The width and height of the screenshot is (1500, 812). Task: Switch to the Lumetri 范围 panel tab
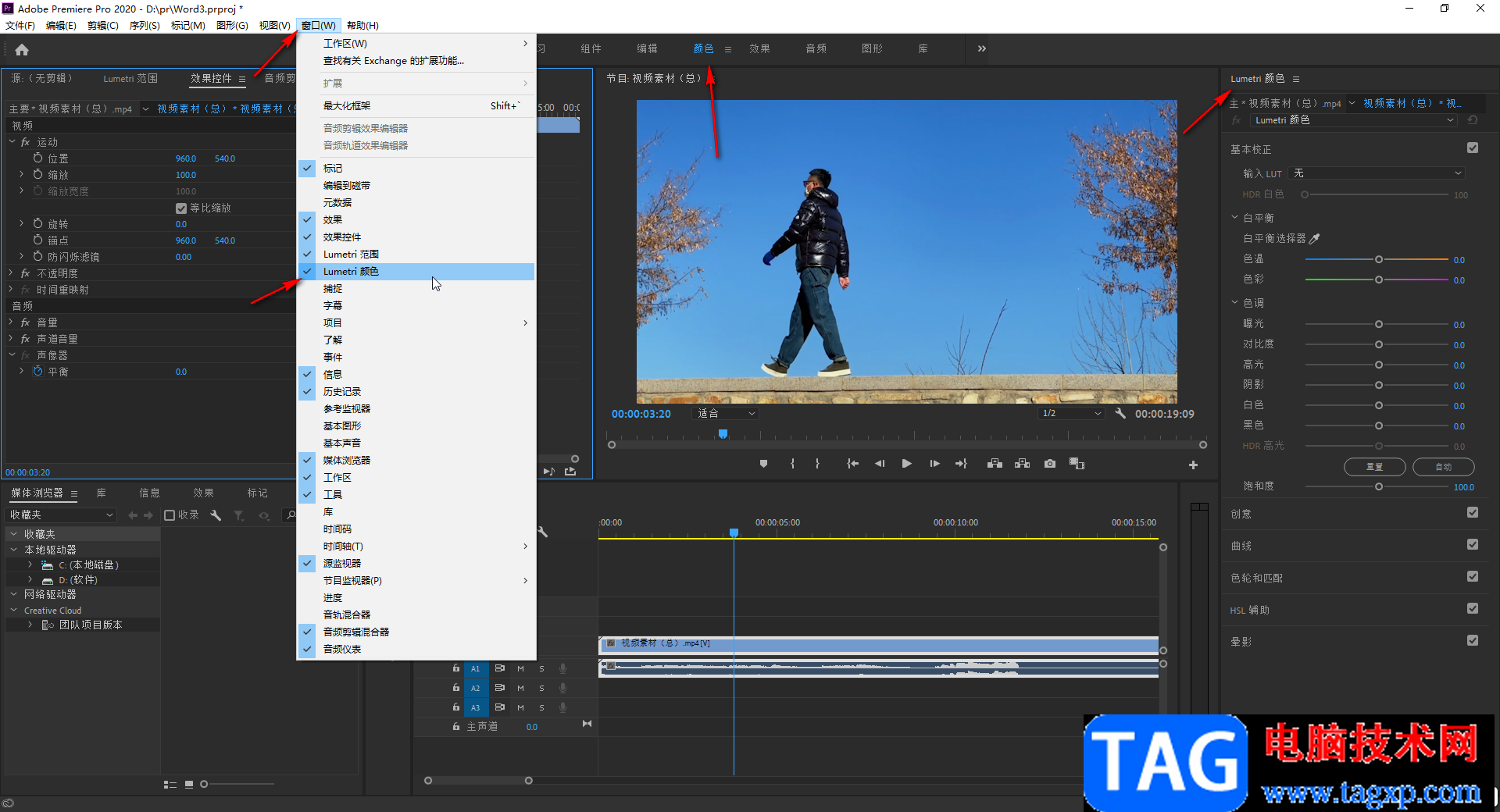point(130,79)
